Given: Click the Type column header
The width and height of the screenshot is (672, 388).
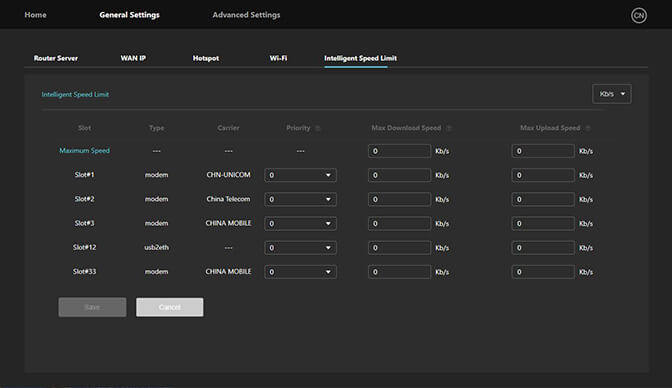Looking at the screenshot, I should tap(156, 128).
